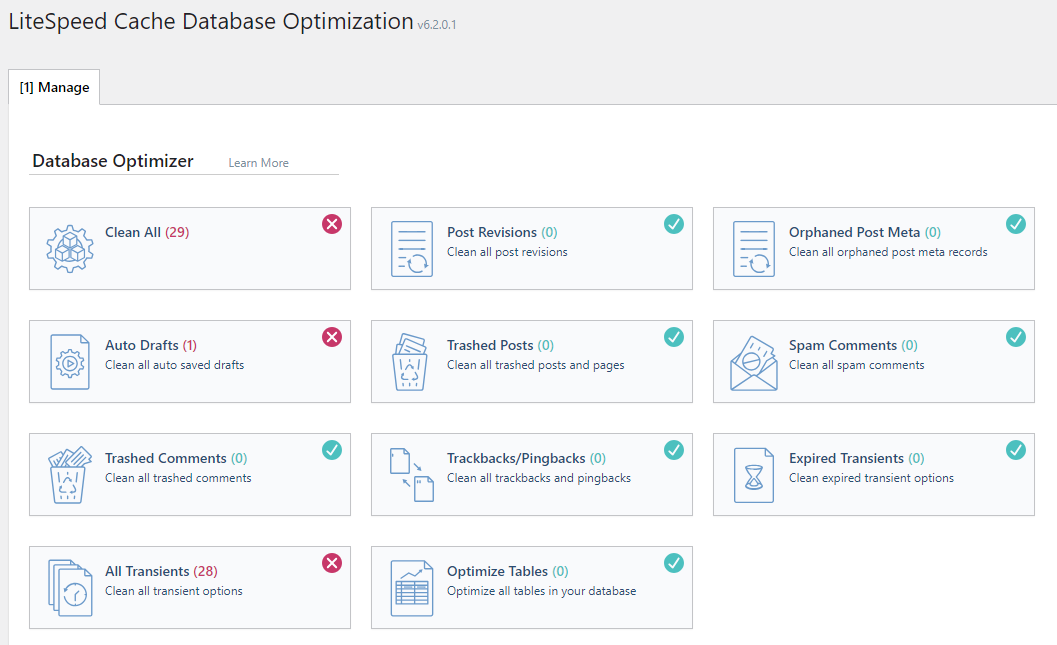Image resolution: width=1057 pixels, height=645 pixels.
Task: Click 'Clean all auto saved drafts' text
Action: [175, 365]
